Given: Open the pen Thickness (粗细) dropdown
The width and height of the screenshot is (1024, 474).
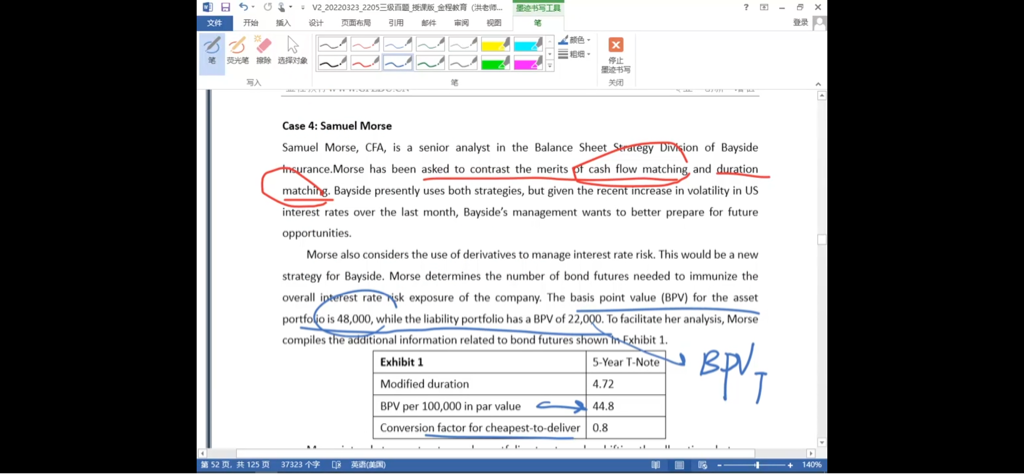Looking at the screenshot, I should (x=574, y=54).
